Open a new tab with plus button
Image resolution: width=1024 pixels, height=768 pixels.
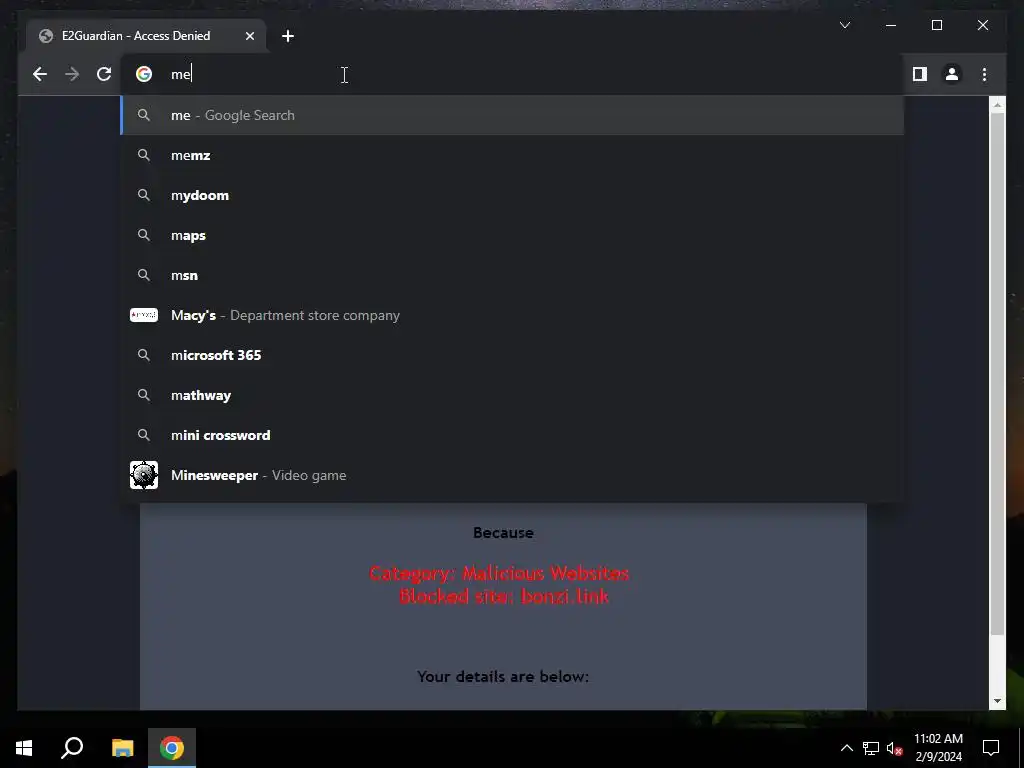(288, 36)
